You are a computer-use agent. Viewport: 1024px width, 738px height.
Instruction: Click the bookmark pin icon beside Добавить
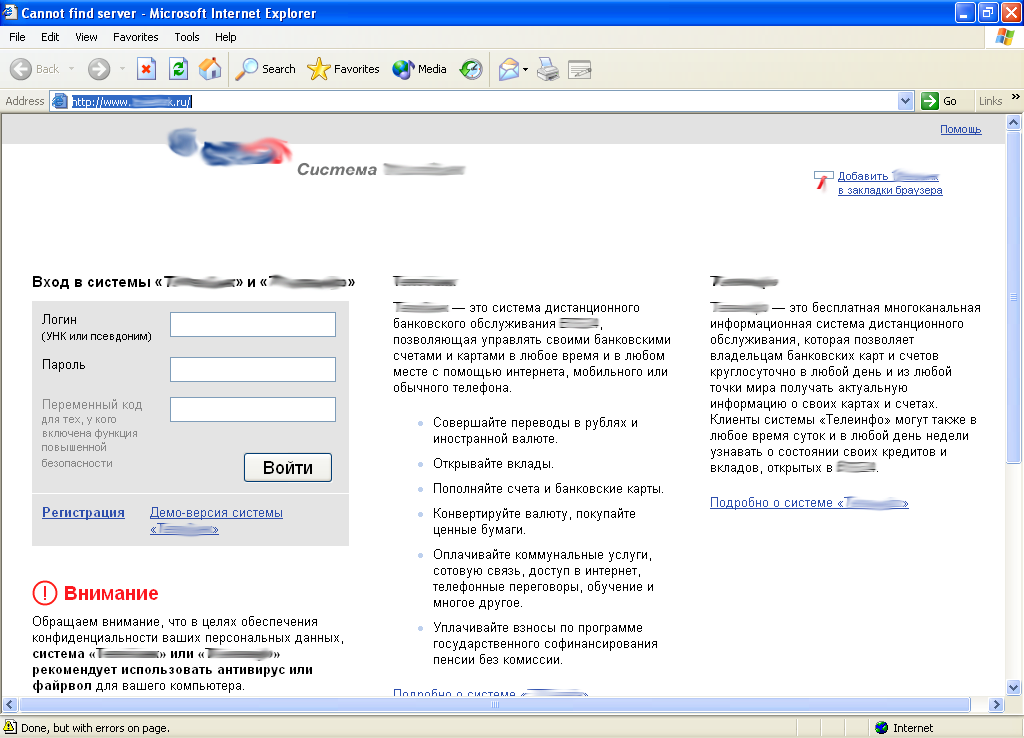point(823,180)
